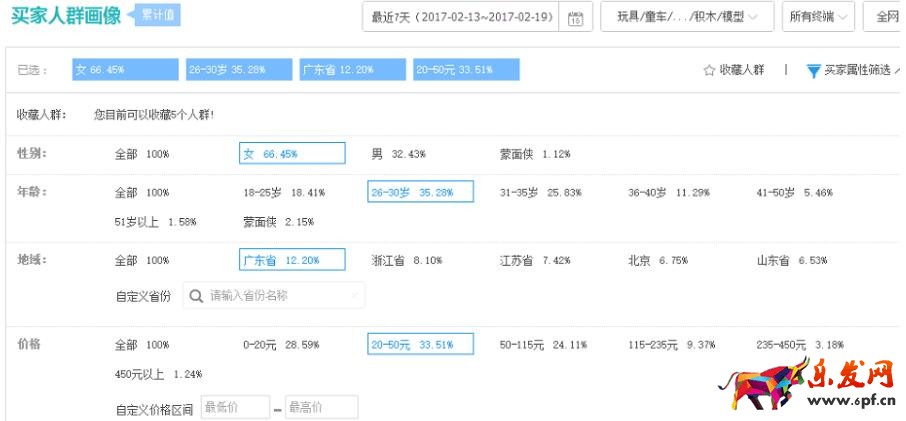
Task: Click the search magnifier in province field
Action: pos(197,296)
